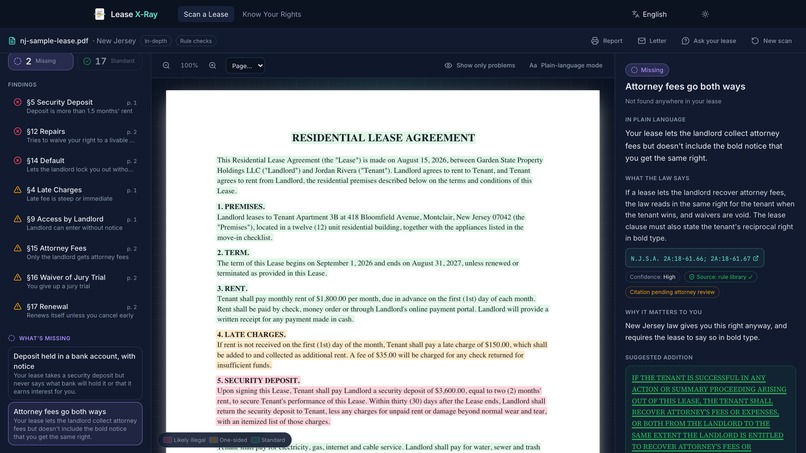The height and width of the screenshot is (453, 806).
Task: Change language from English
Action: click(649, 14)
